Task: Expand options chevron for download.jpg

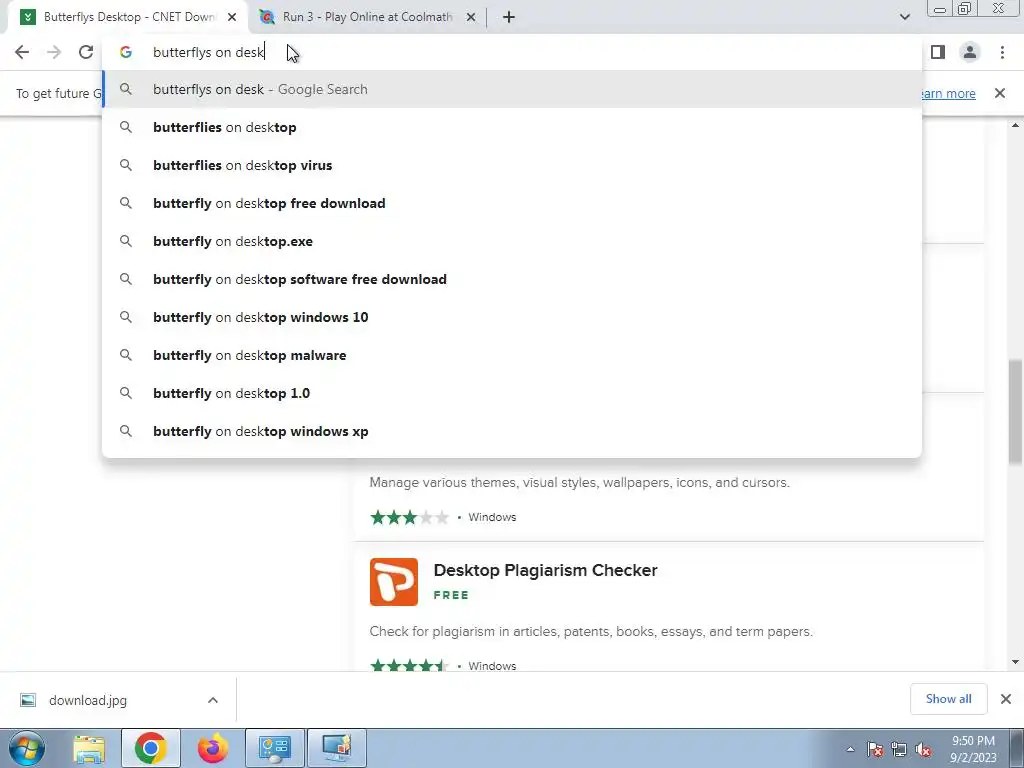Action: pyautogui.click(x=213, y=700)
